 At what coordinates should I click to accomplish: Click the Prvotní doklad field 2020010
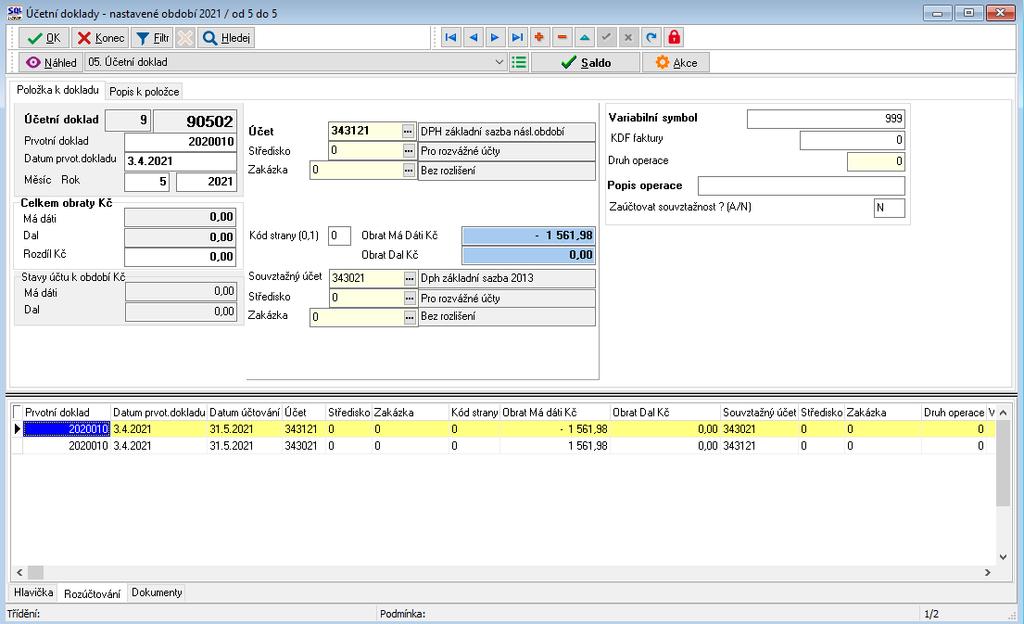[x=180, y=142]
